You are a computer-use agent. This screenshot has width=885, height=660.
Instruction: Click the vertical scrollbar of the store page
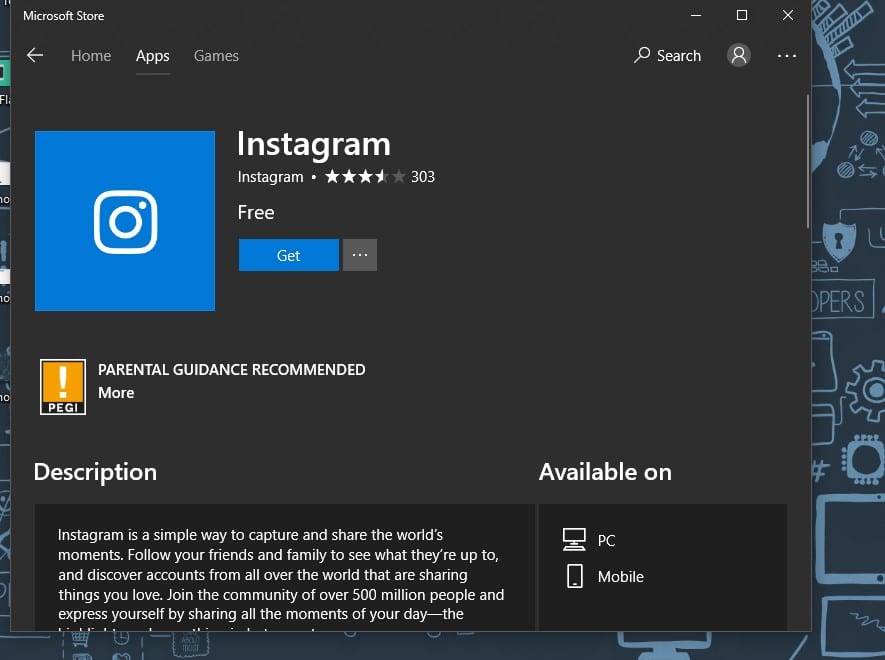click(808, 161)
